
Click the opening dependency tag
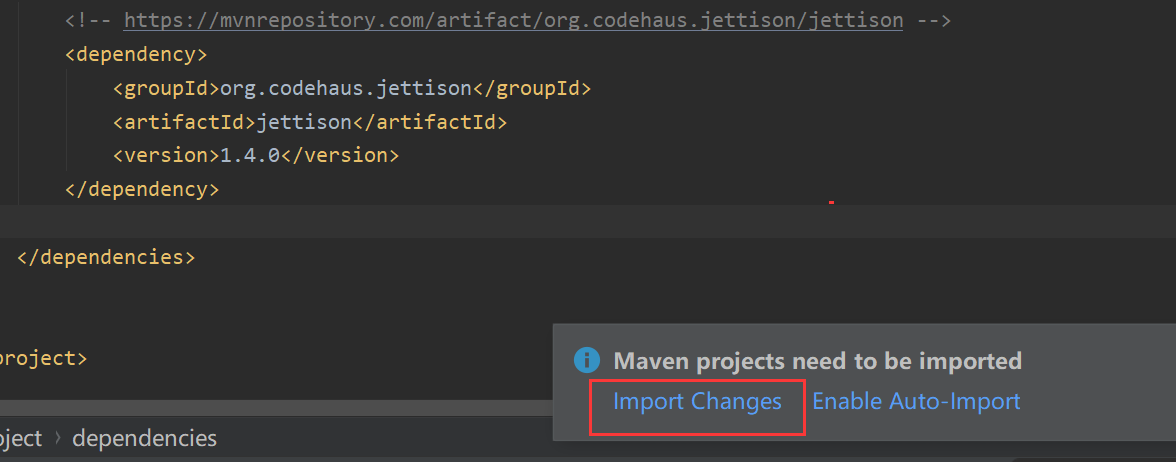136,54
